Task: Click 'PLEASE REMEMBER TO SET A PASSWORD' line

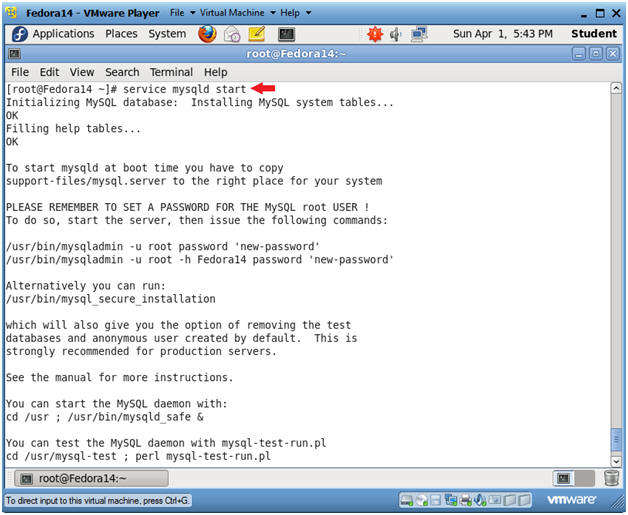Action: pos(187,207)
